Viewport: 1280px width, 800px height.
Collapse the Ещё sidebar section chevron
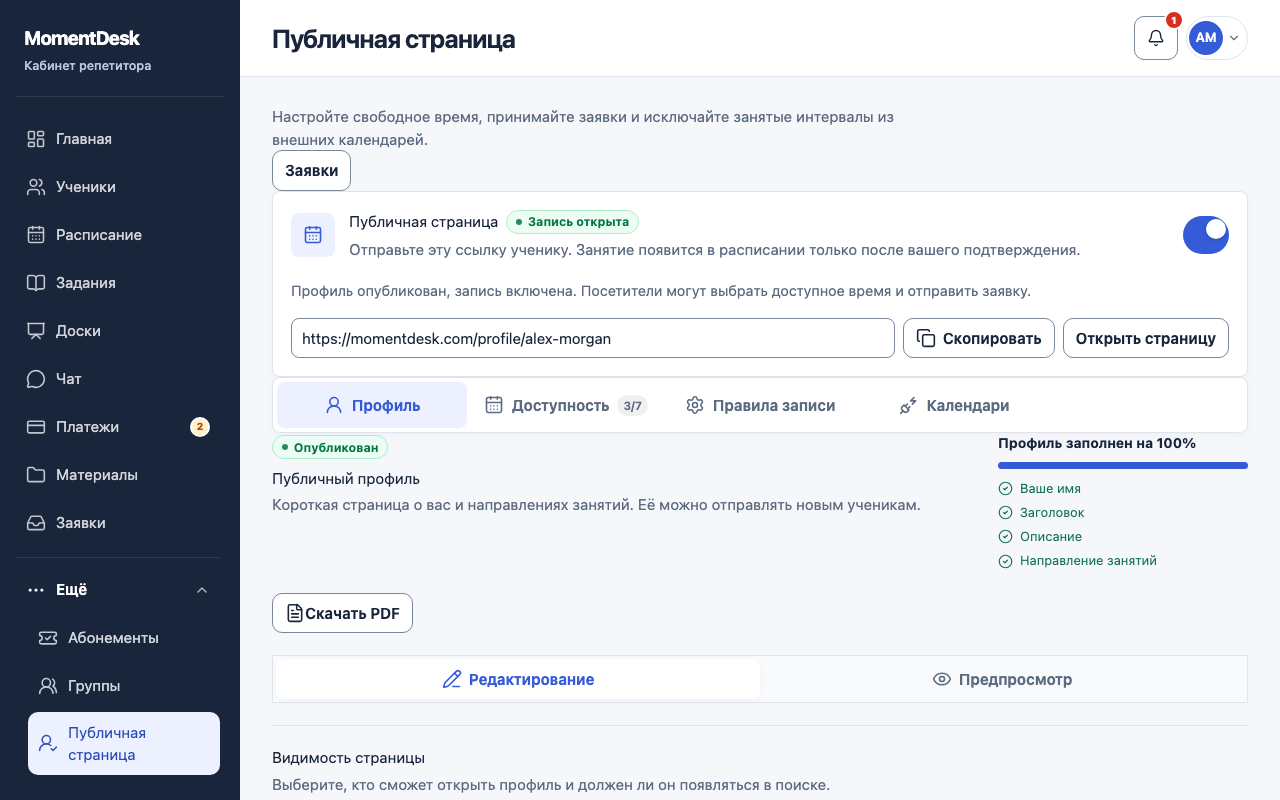pyautogui.click(x=202, y=590)
